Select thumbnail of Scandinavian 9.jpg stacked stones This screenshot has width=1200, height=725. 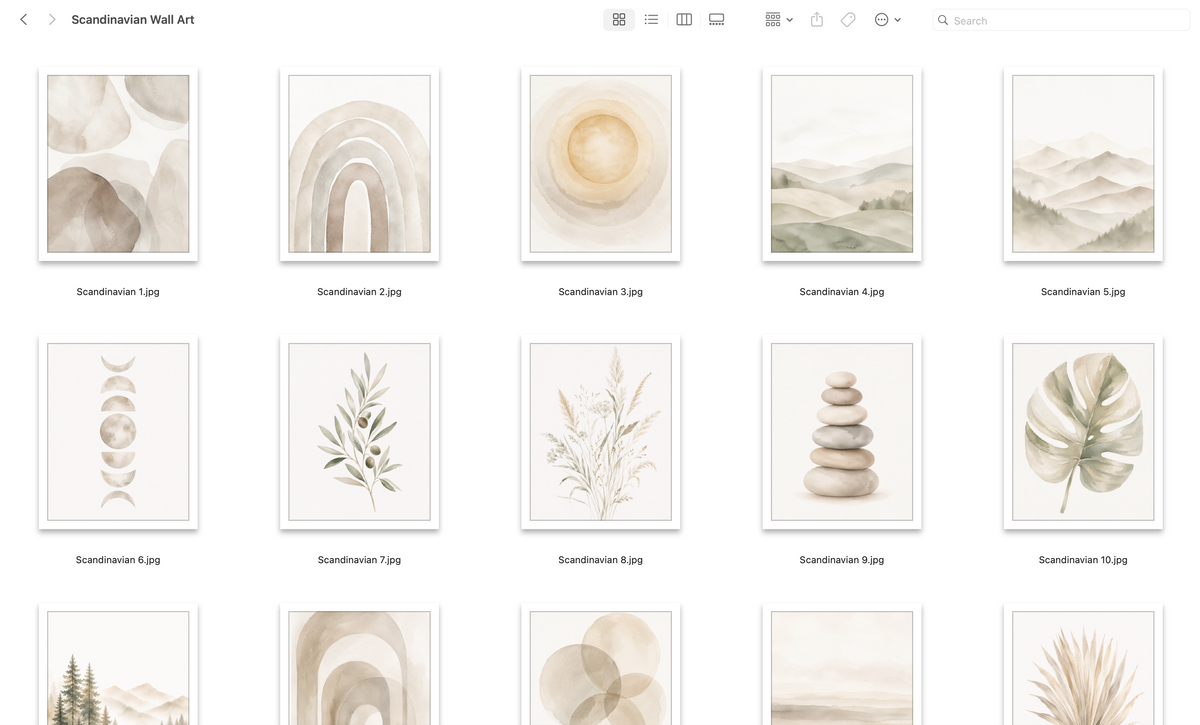(842, 432)
